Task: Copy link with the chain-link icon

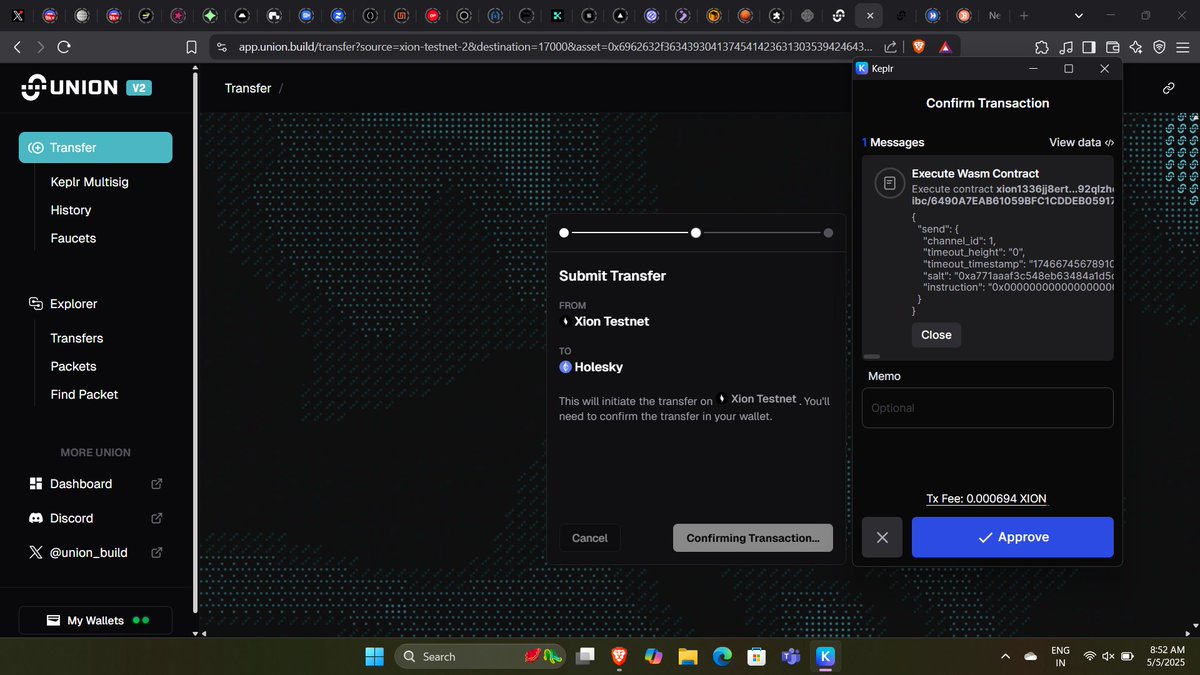Action: pos(1168,88)
